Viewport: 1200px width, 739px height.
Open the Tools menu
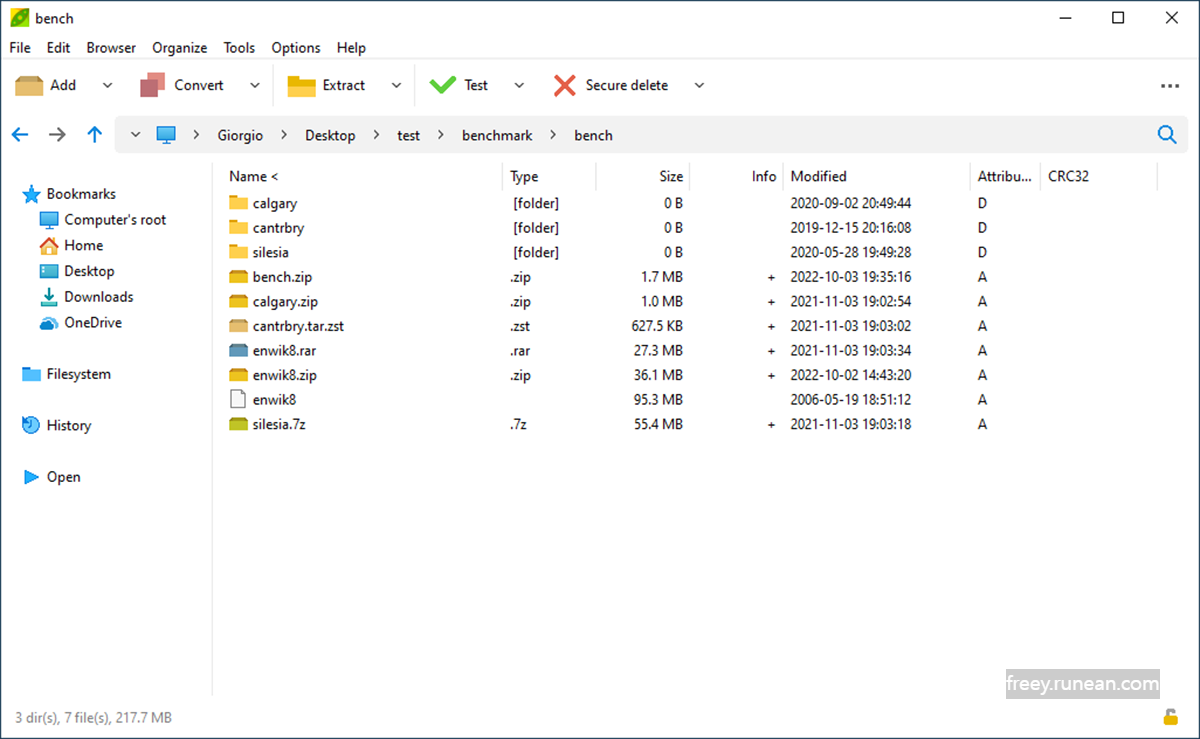239,47
